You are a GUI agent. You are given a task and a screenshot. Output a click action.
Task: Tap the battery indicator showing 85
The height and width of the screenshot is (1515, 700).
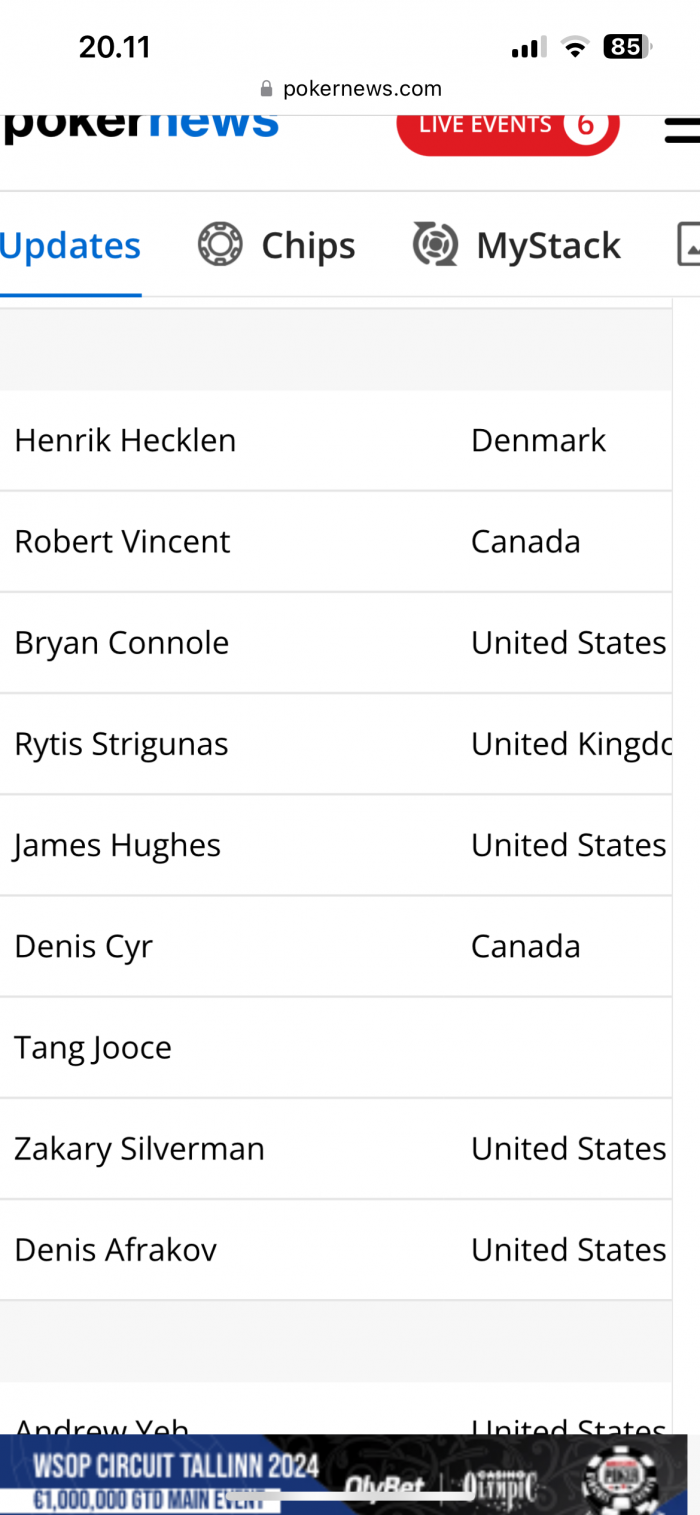point(627,46)
